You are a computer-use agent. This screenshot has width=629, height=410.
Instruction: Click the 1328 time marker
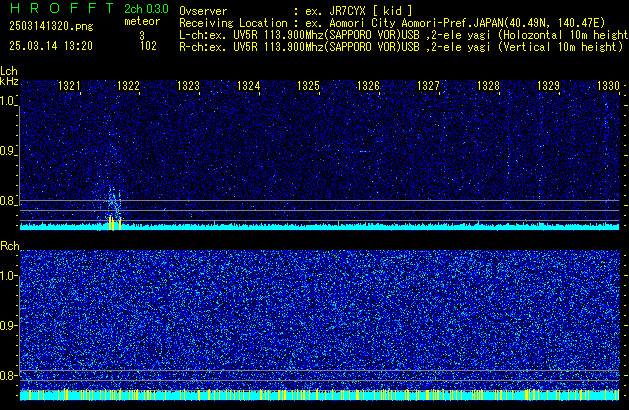pos(489,86)
